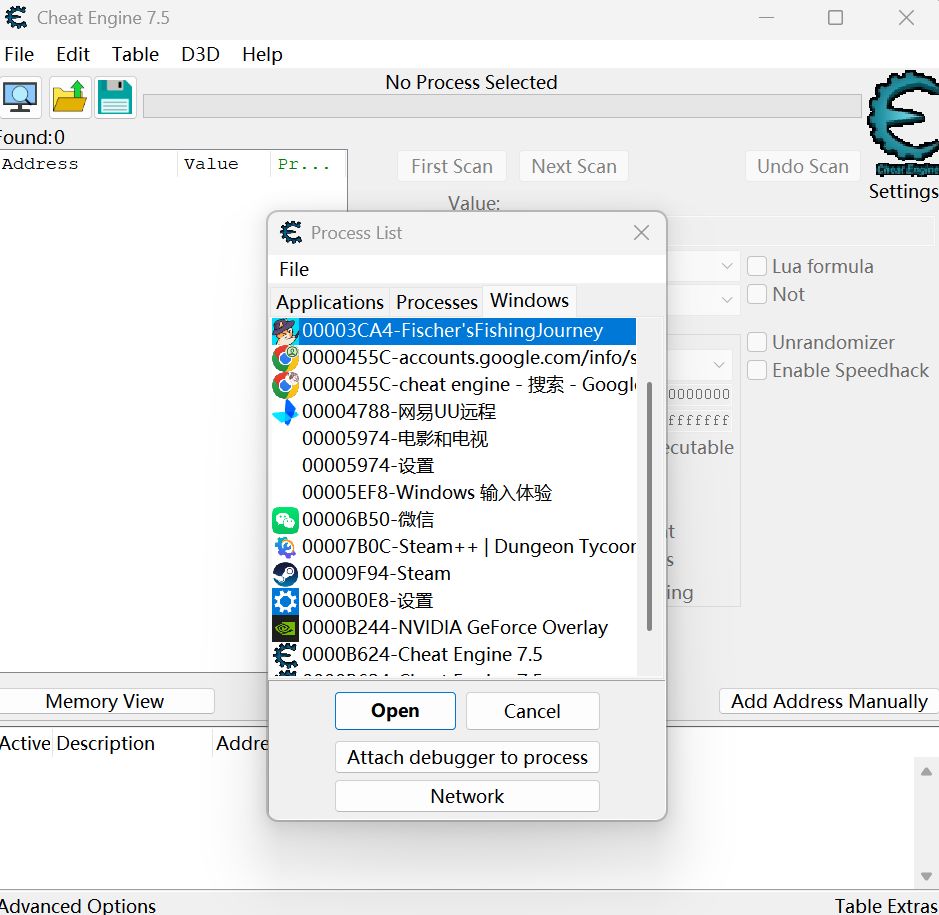Click the gear icon next to 0000B0E8-设置
The height and width of the screenshot is (915, 939).
click(x=285, y=601)
